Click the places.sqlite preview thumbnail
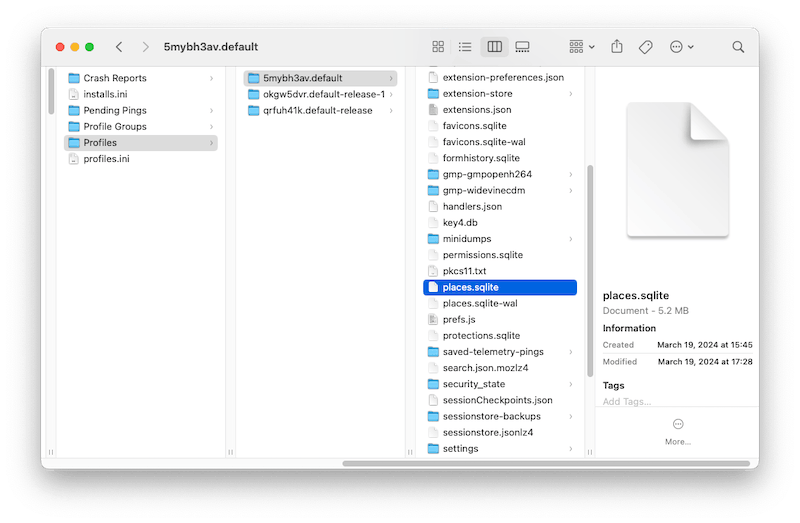 [678, 170]
